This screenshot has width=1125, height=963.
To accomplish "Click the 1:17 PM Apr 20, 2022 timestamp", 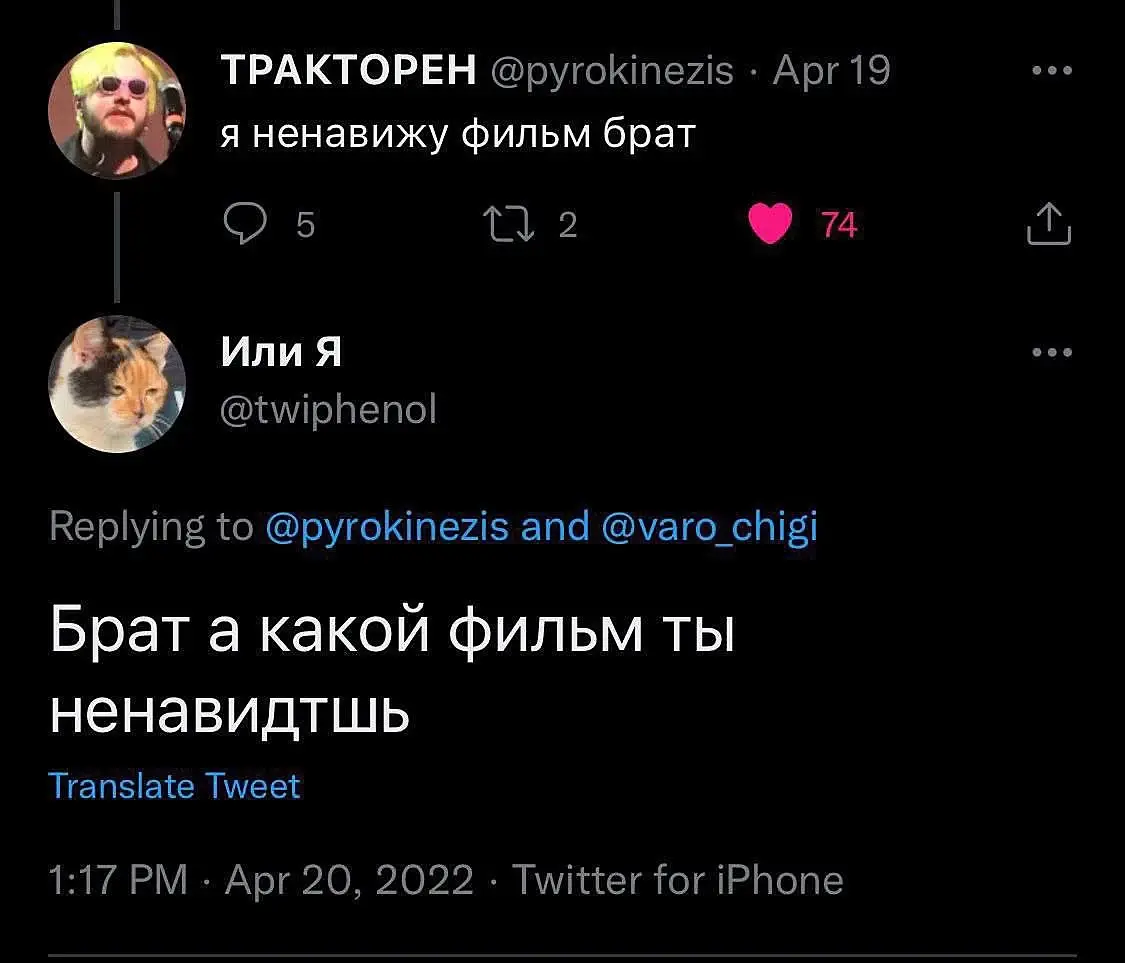I will [x=261, y=880].
